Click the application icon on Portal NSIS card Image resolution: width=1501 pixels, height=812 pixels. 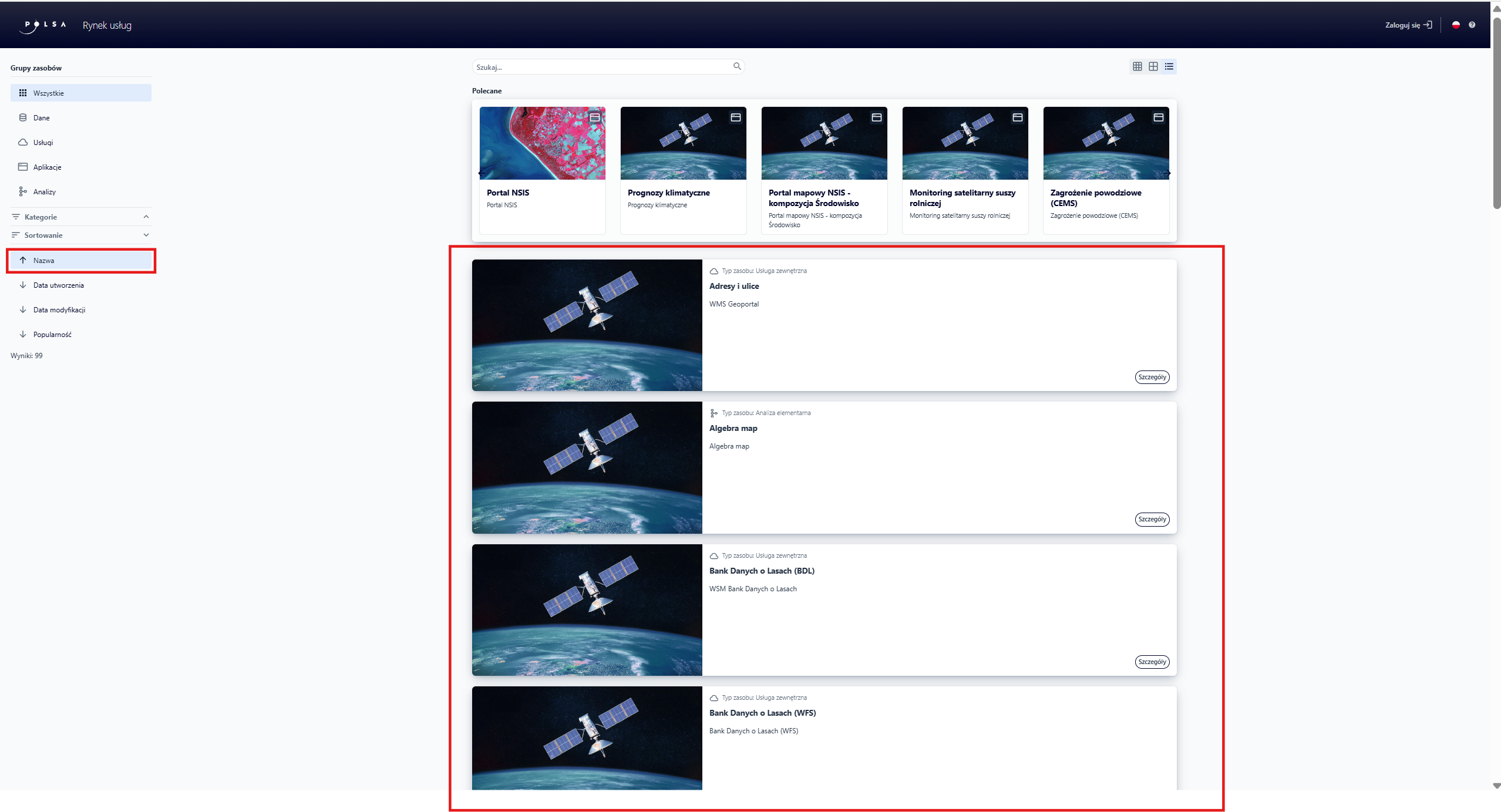coord(594,117)
